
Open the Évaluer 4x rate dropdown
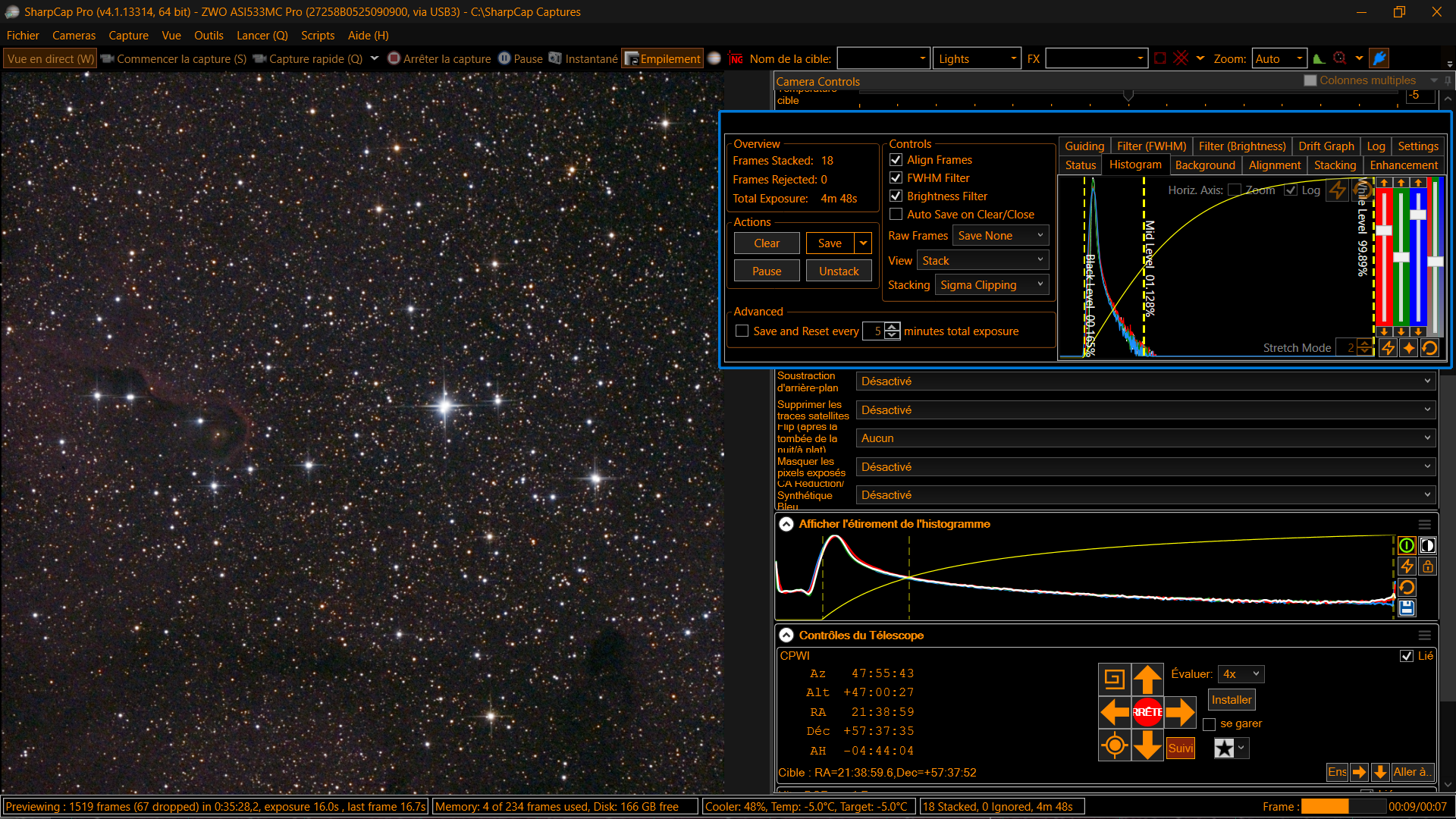coord(1241,674)
